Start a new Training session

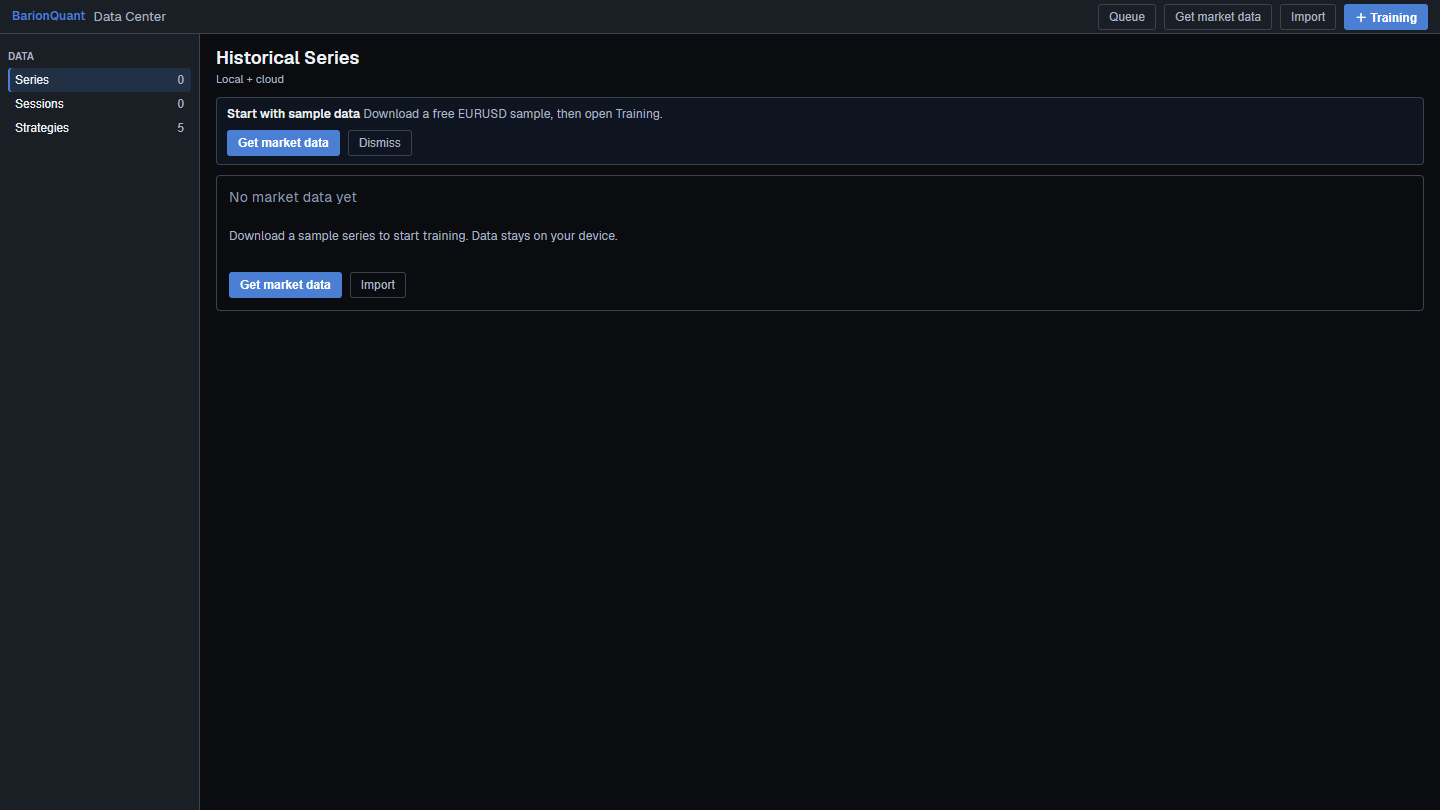click(1386, 17)
